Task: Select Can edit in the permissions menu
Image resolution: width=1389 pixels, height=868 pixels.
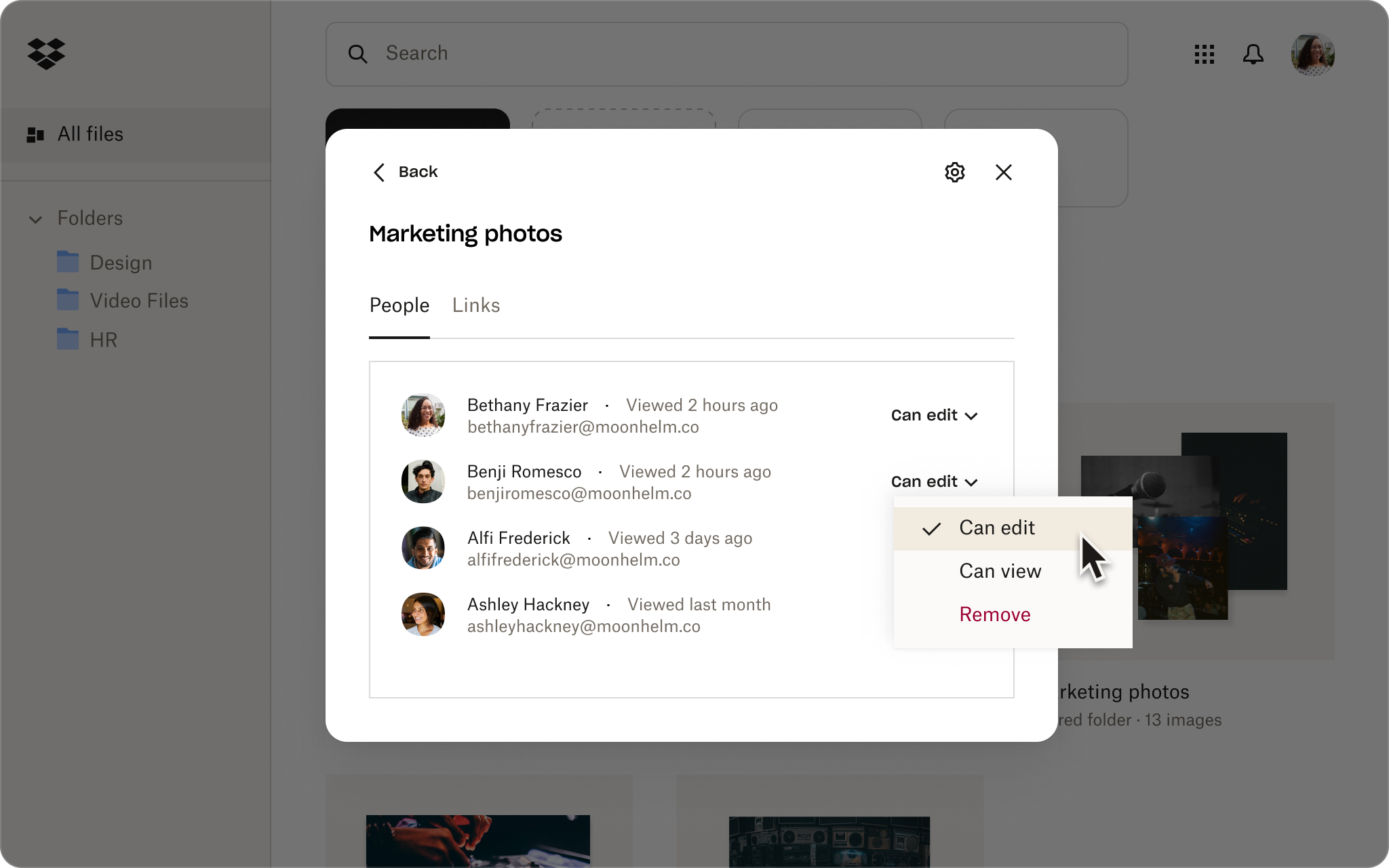Action: click(996, 528)
